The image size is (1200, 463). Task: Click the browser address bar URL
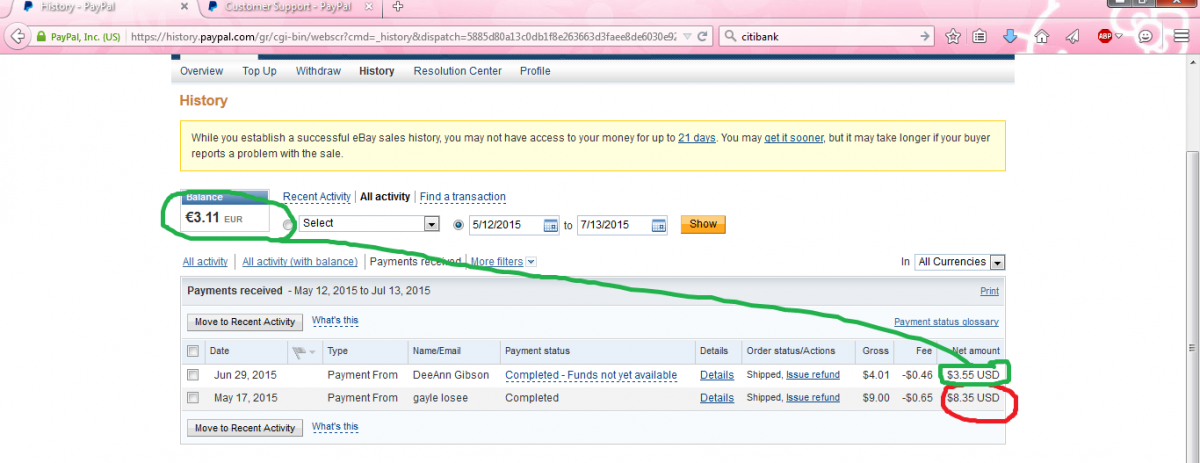(x=403, y=36)
